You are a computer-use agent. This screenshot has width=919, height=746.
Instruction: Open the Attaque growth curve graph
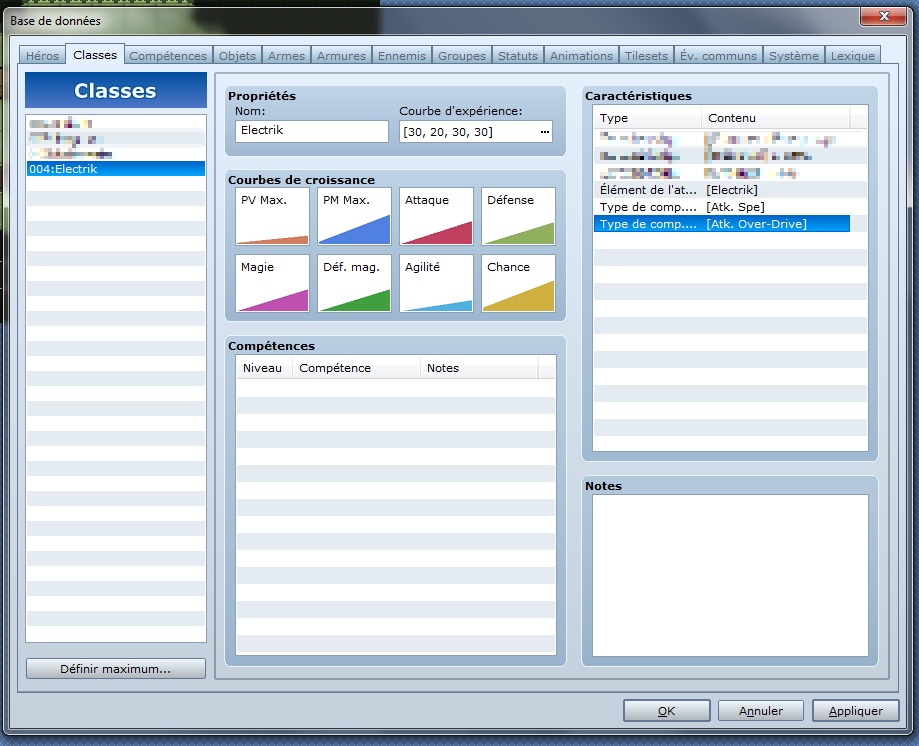(x=437, y=216)
